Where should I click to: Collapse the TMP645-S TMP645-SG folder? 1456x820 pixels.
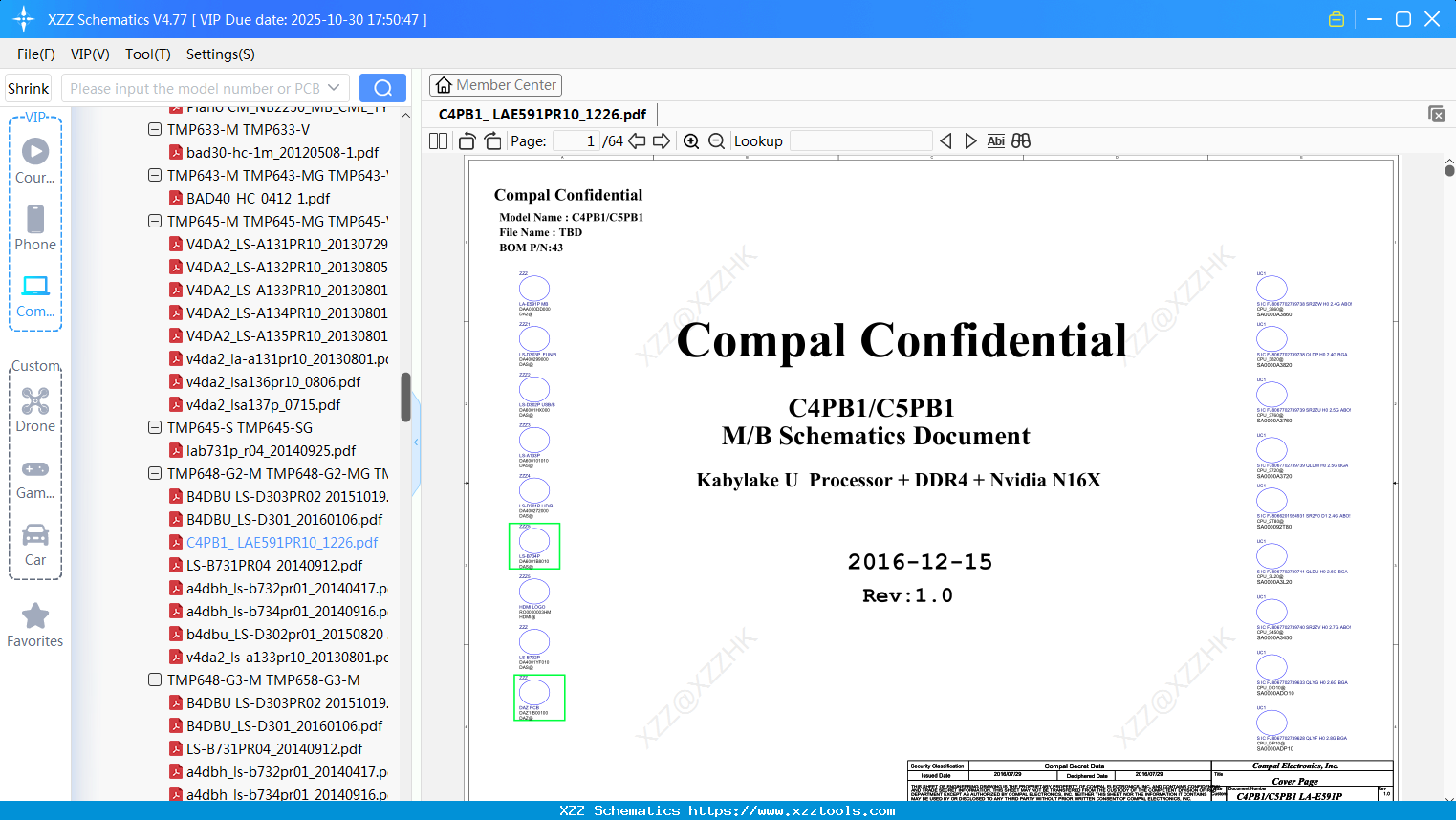click(x=155, y=427)
